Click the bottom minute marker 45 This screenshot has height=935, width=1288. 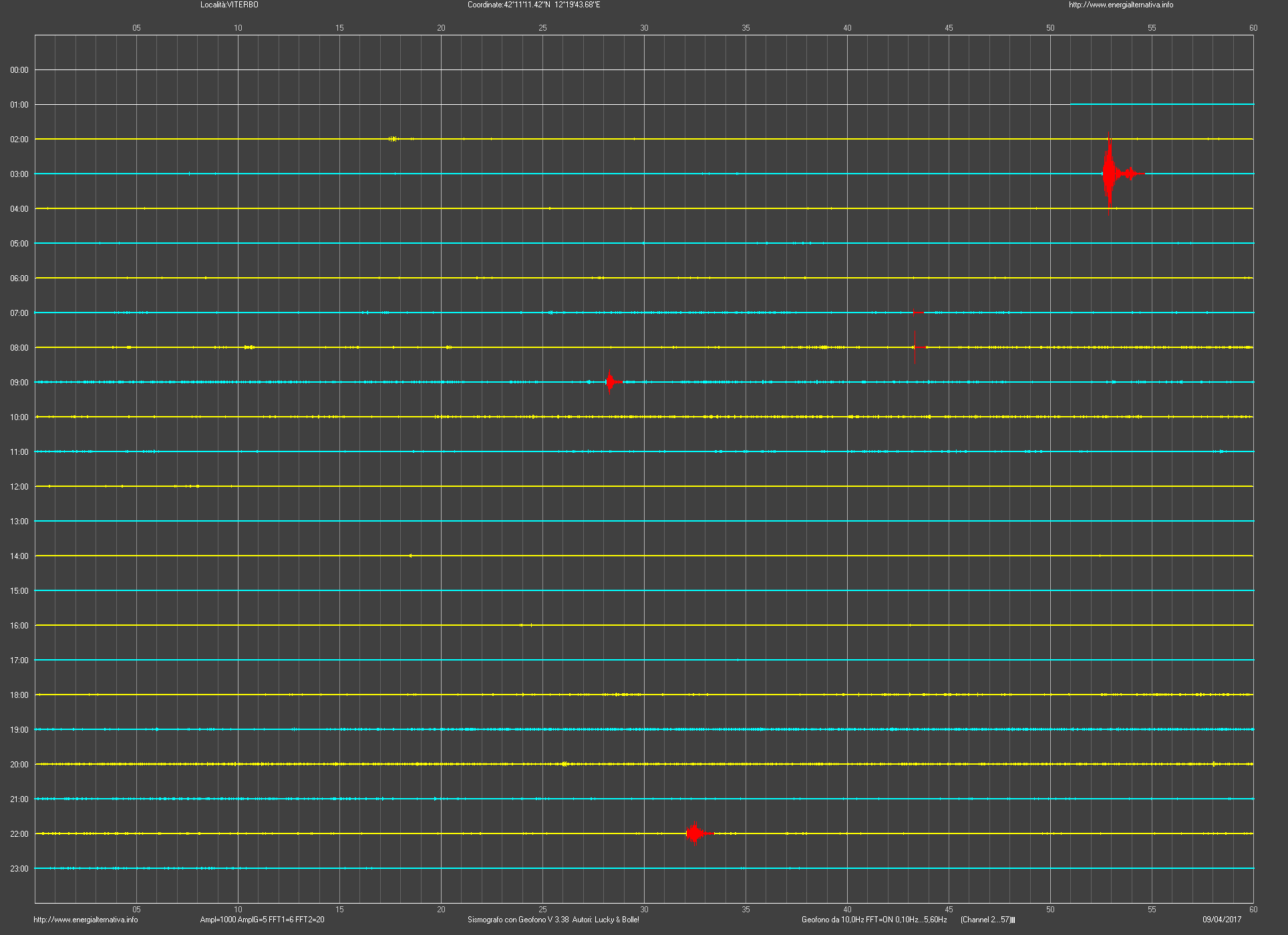949,909
